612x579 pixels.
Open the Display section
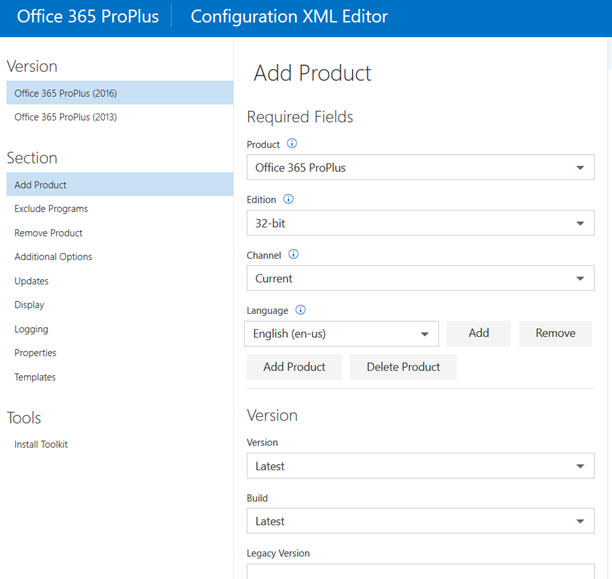tap(120, 305)
